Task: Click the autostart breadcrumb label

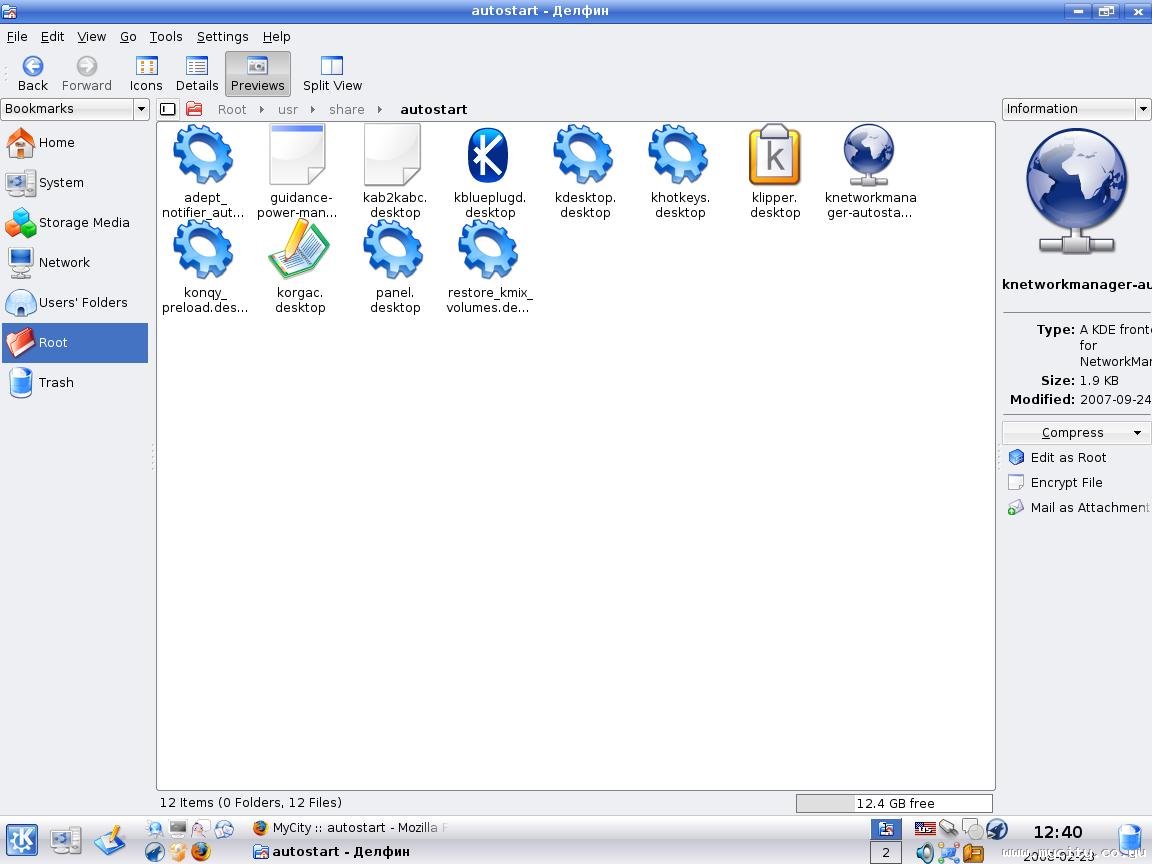Action: 433,109
